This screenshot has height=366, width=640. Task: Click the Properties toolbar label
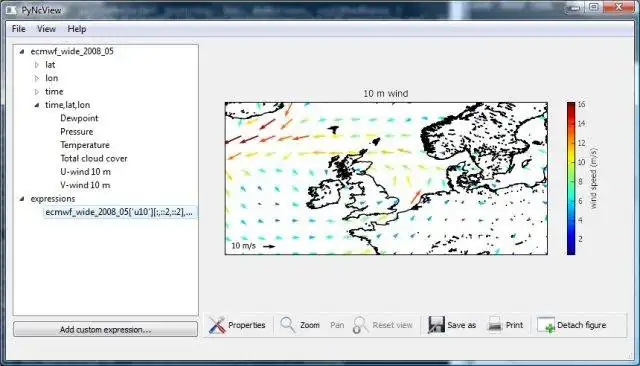tap(247, 325)
